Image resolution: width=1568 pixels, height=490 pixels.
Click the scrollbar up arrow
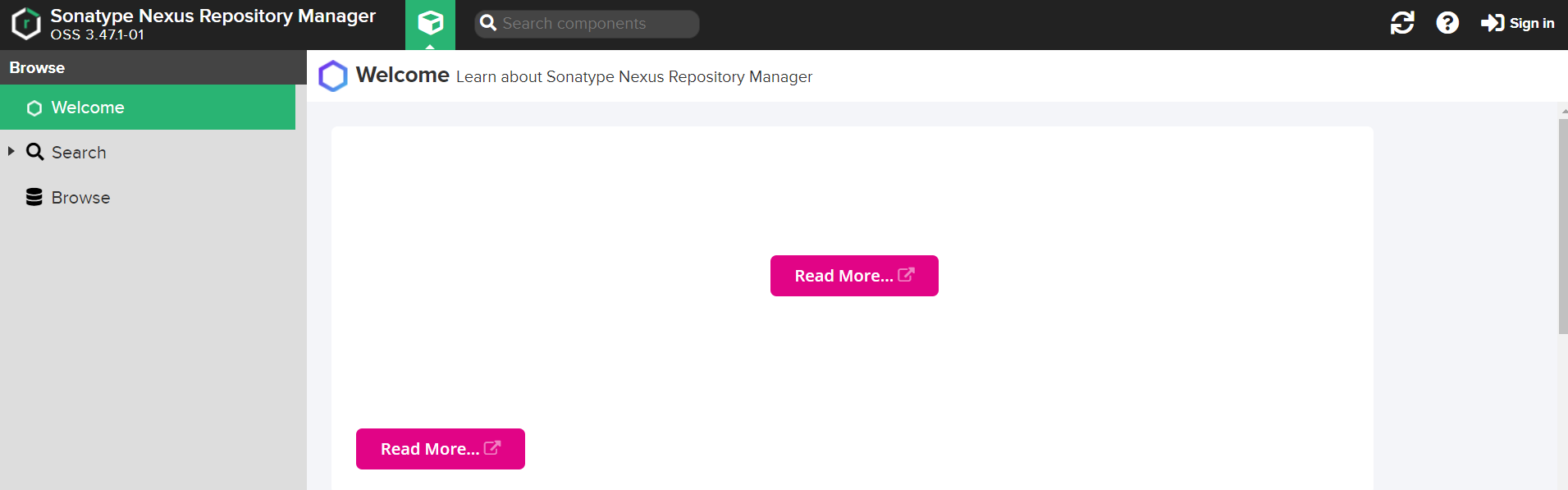(x=1564, y=111)
